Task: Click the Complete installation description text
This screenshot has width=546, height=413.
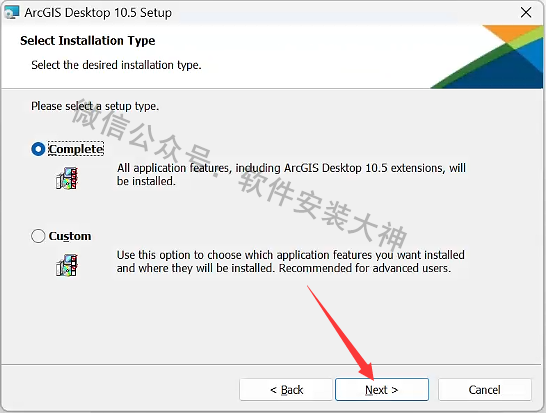Action: (x=291, y=174)
